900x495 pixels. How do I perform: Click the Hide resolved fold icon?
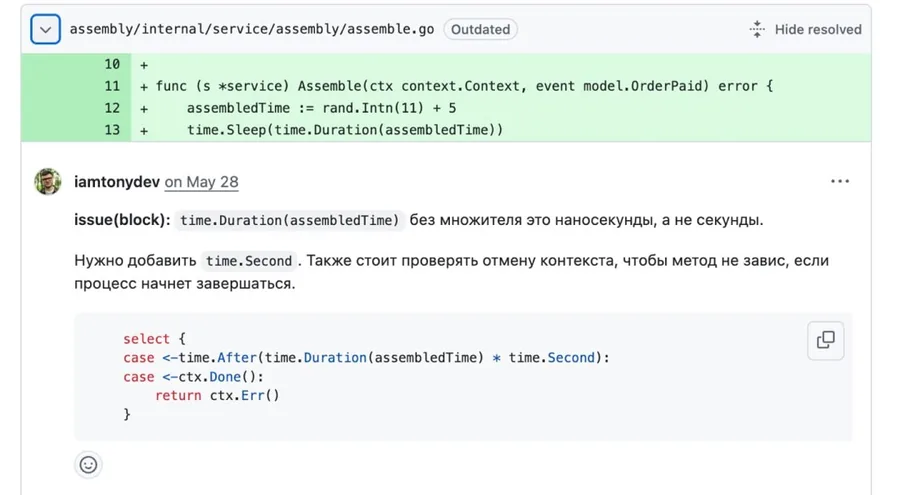[757, 29]
